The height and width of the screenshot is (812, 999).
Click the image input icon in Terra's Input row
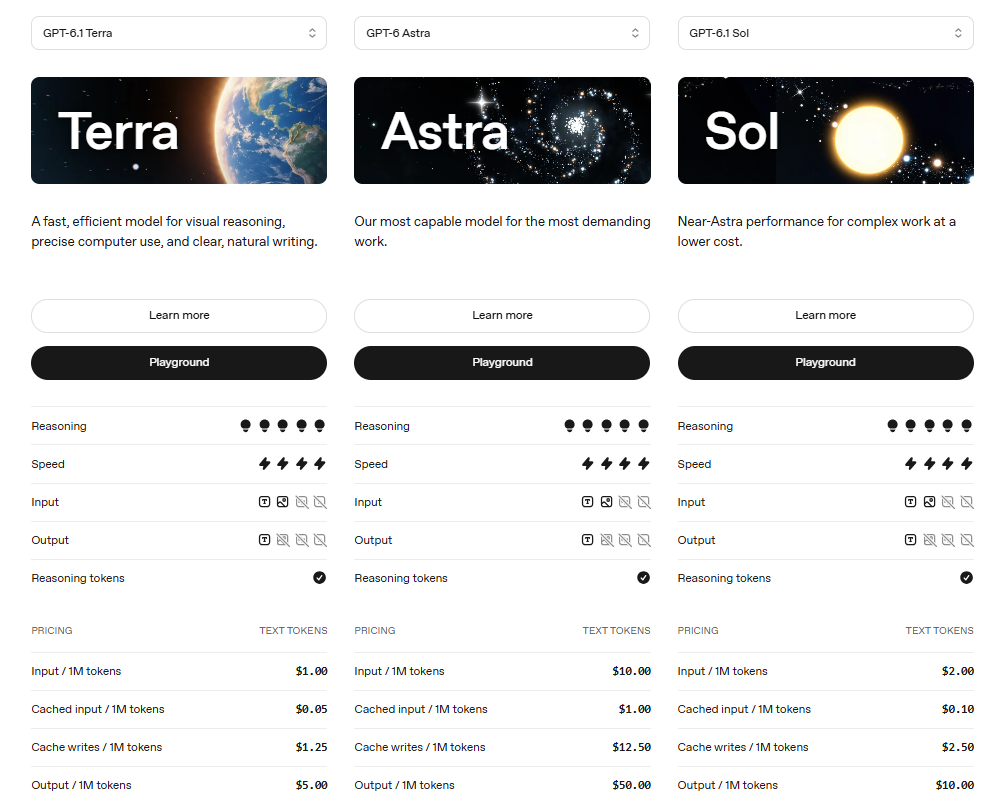283,502
